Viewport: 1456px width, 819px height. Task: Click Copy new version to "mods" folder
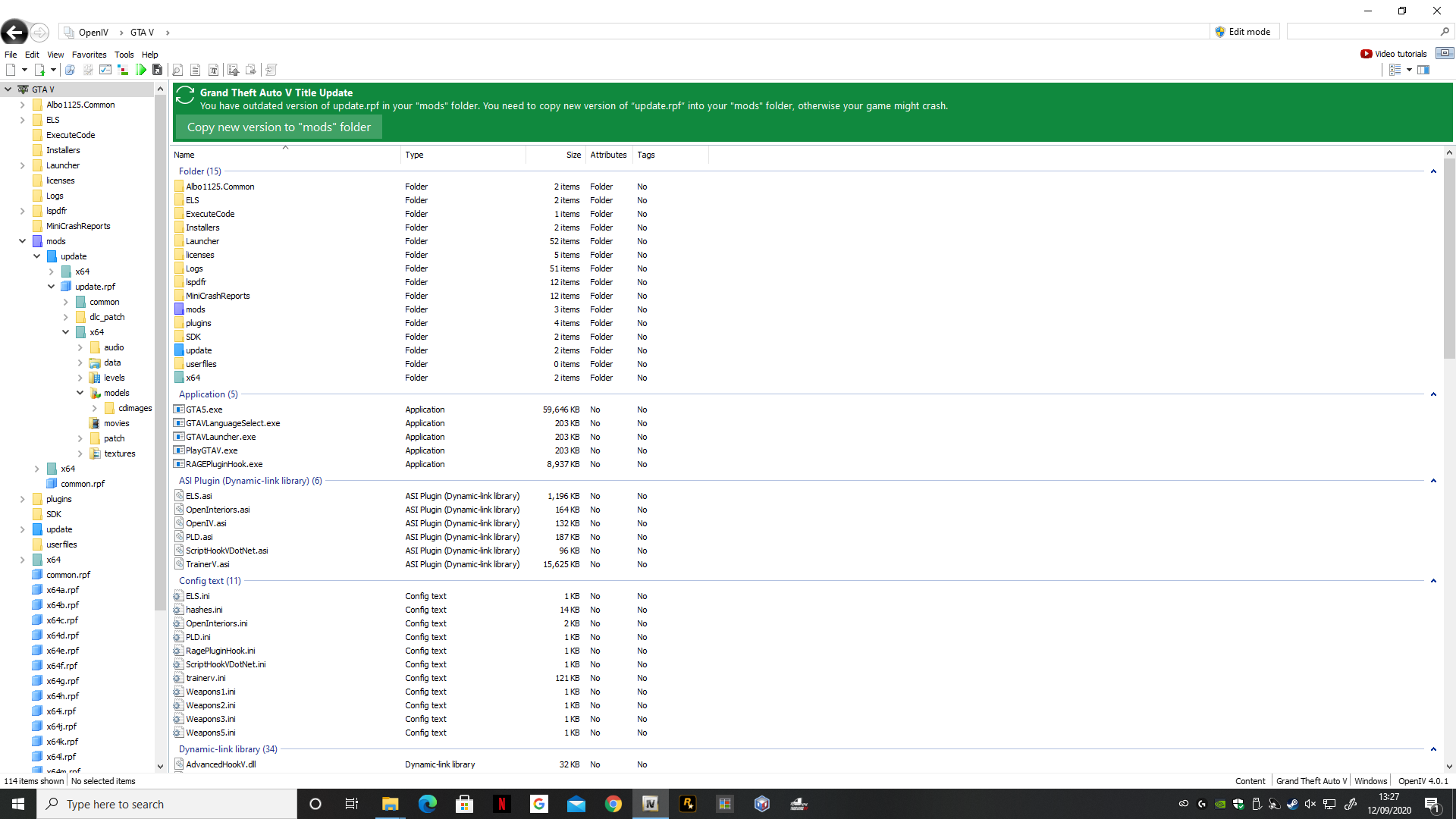coord(279,127)
